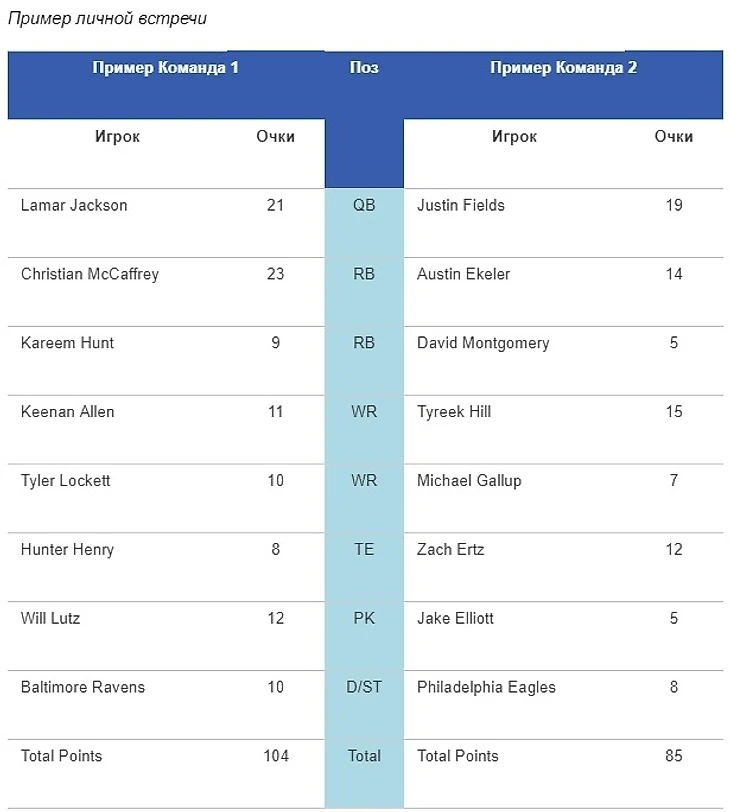Viewport: 730px width, 812px height.
Task: Click the Philadelphia Eagles defense entry
Action: [x=486, y=687]
